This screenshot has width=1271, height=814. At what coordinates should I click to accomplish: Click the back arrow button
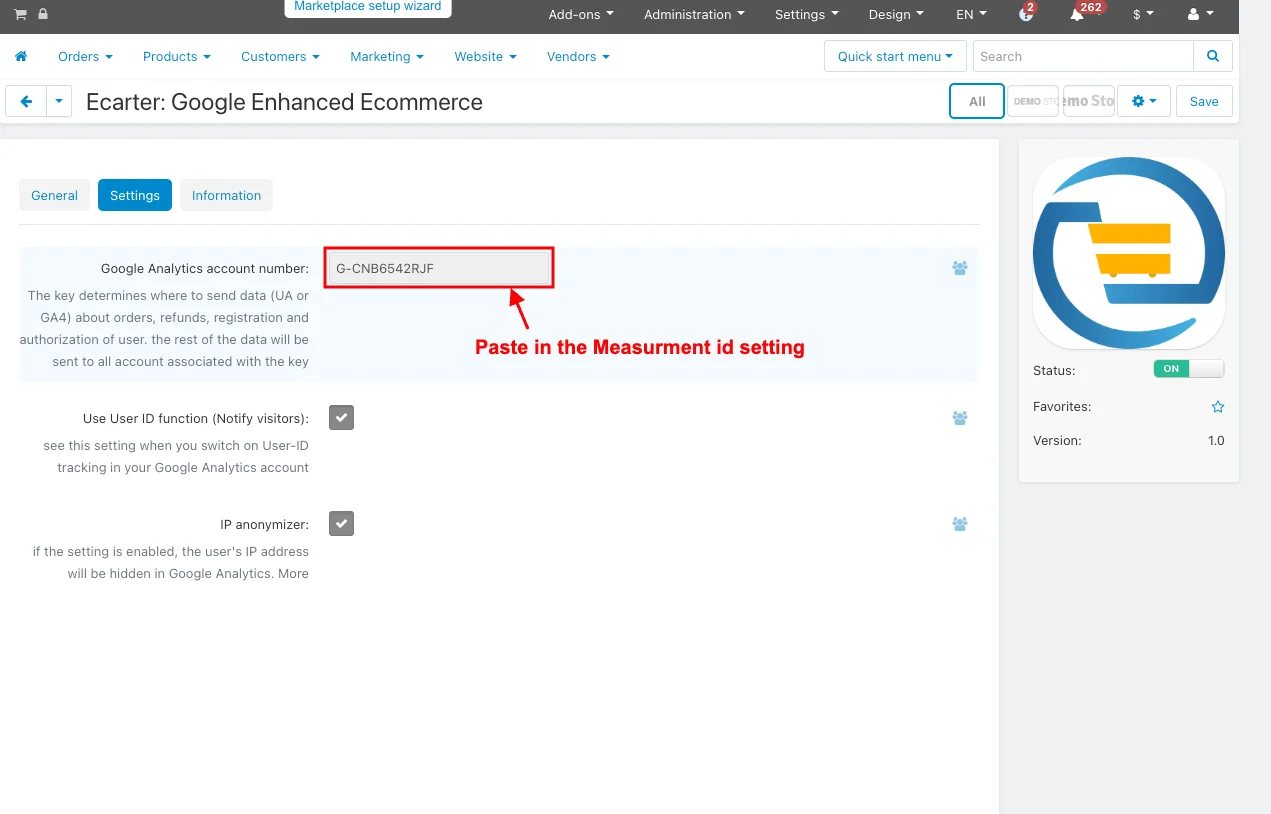pyautogui.click(x=26, y=101)
